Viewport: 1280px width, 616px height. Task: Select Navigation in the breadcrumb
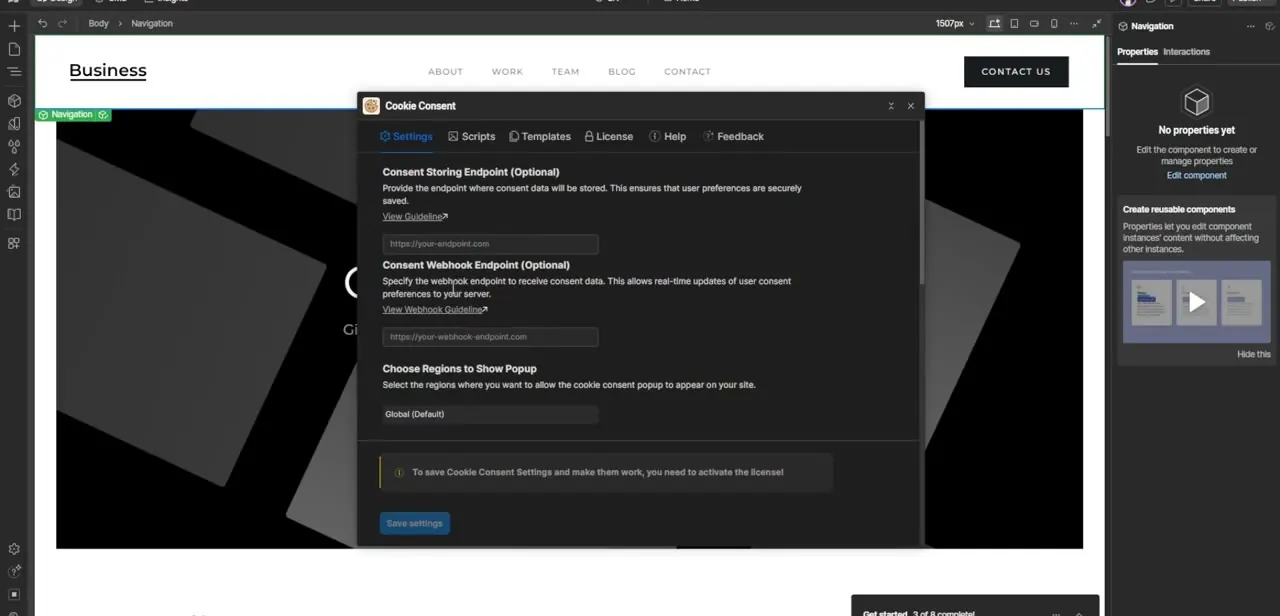pyautogui.click(x=152, y=23)
